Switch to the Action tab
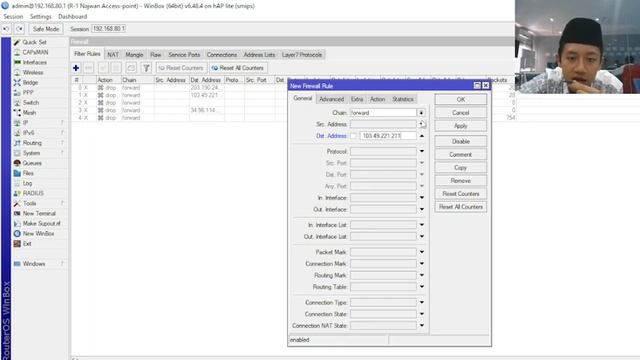Image resolution: width=640 pixels, height=360 pixels. click(377, 99)
